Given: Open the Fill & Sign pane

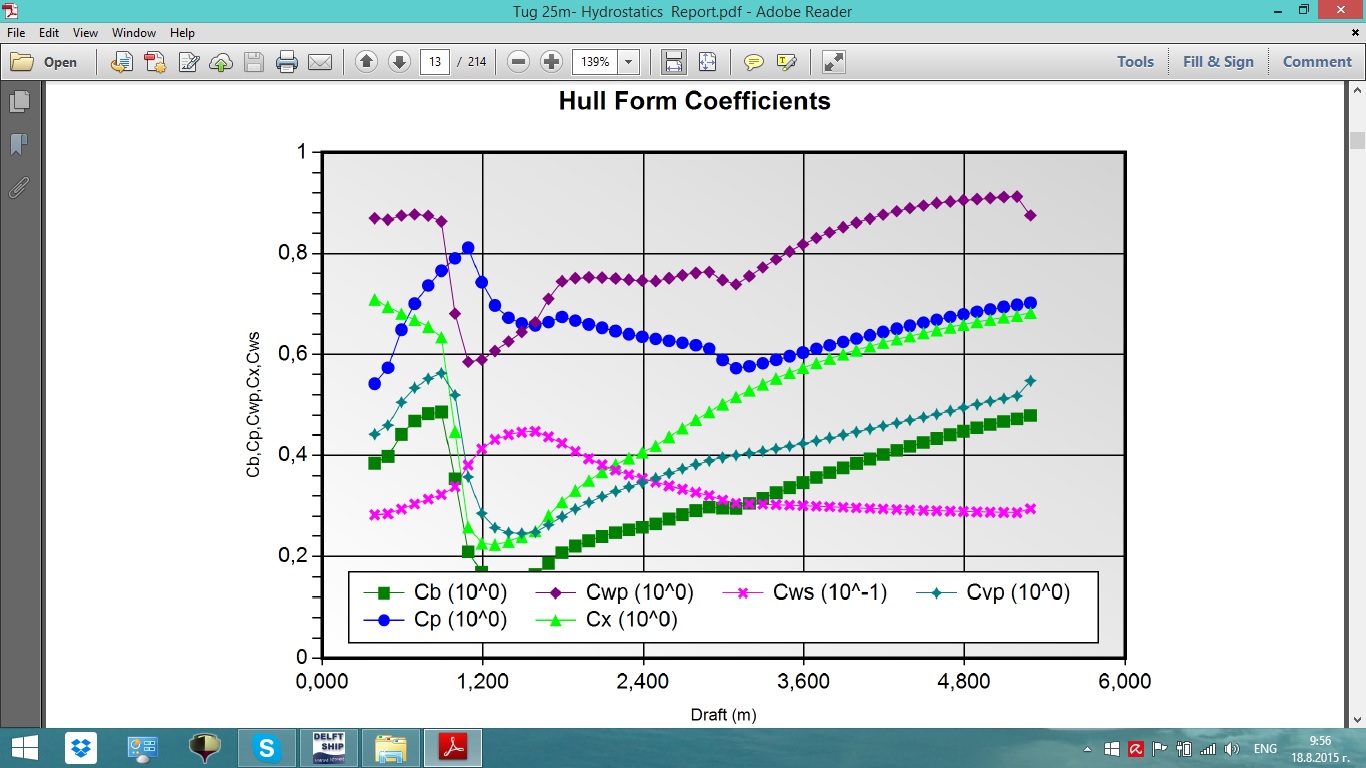Looking at the screenshot, I should (1218, 62).
